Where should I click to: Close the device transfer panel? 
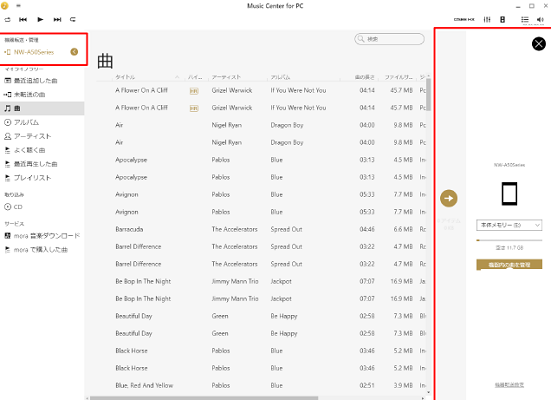(x=538, y=44)
